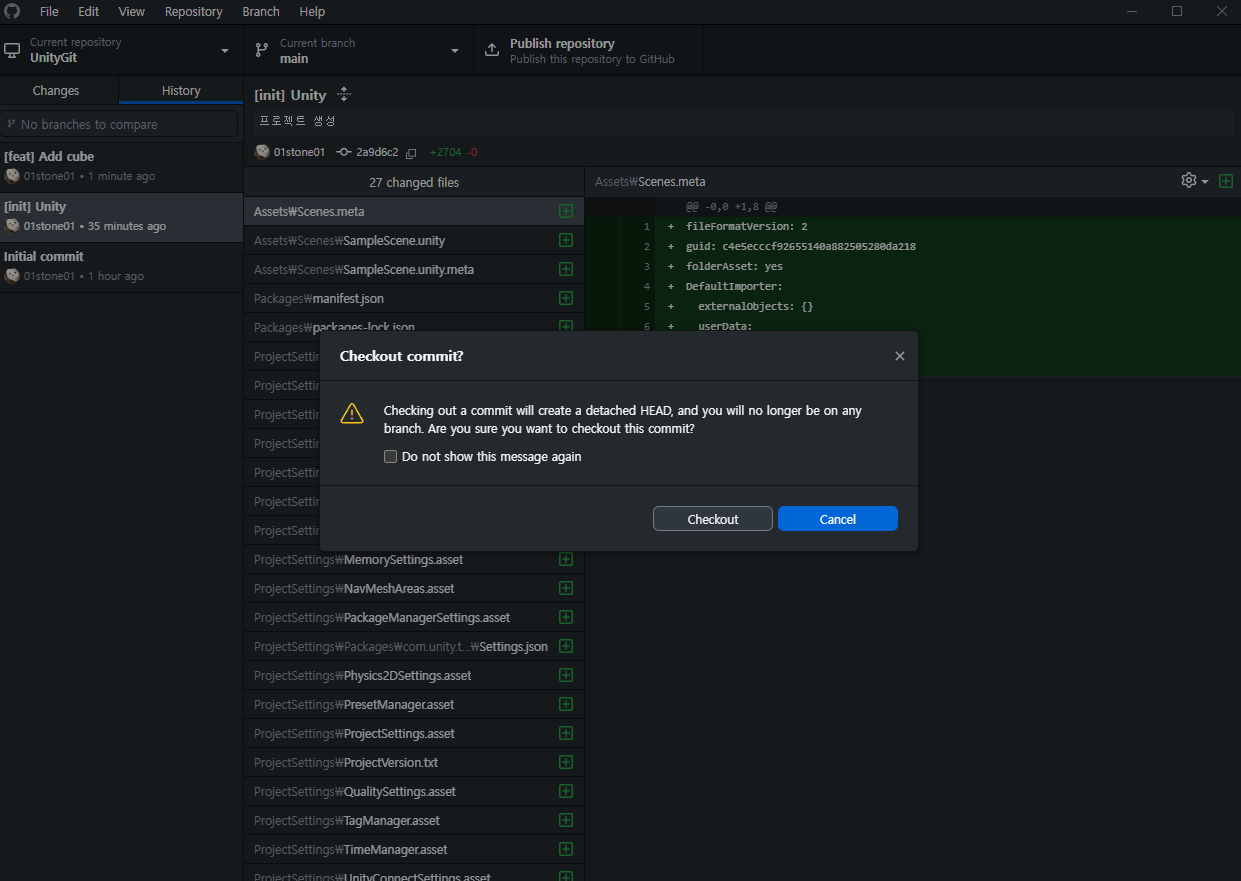The width and height of the screenshot is (1241, 881).
Task: Open the Edit menu
Action: pyautogui.click(x=88, y=12)
